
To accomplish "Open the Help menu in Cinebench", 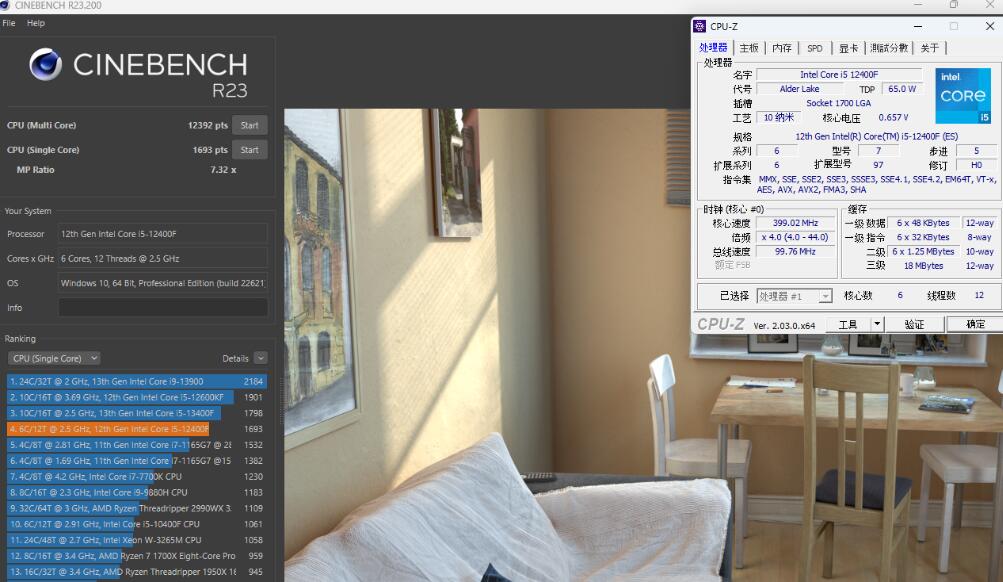I will tap(36, 23).
